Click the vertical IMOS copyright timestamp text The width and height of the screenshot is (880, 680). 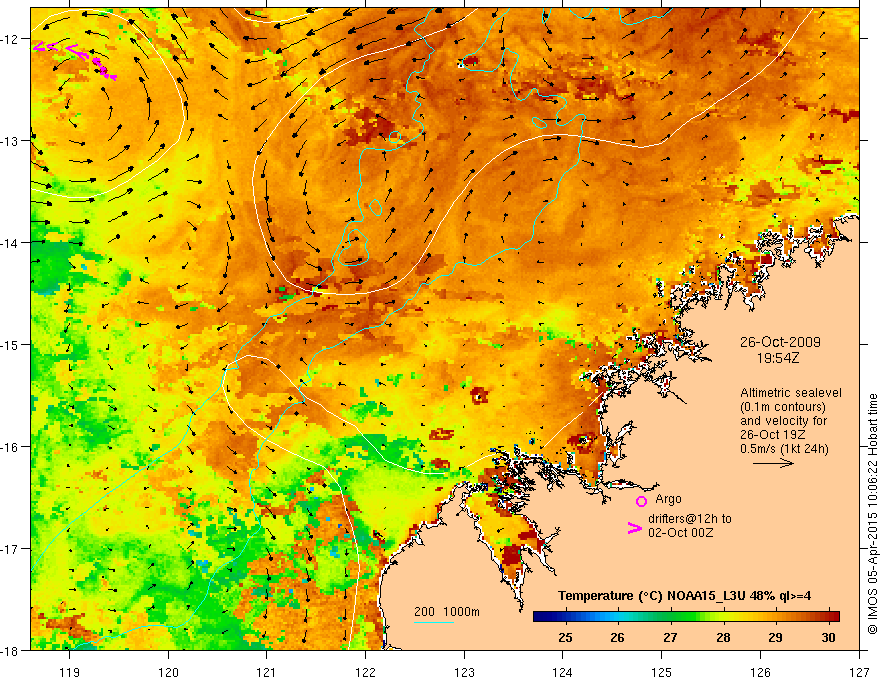[872, 514]
